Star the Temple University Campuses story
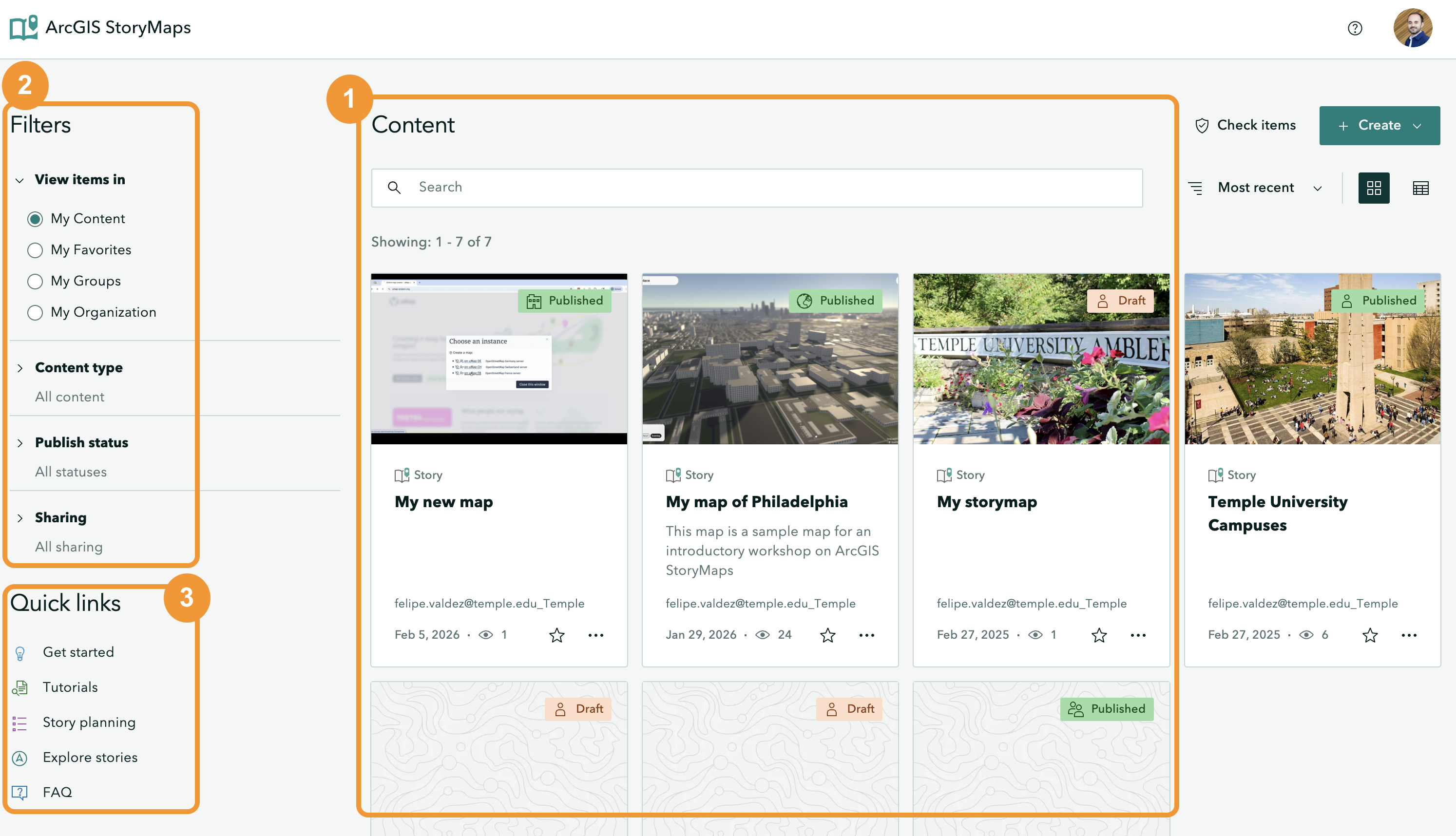Screen dimensions: 1456x836 tap(1370, 635)
